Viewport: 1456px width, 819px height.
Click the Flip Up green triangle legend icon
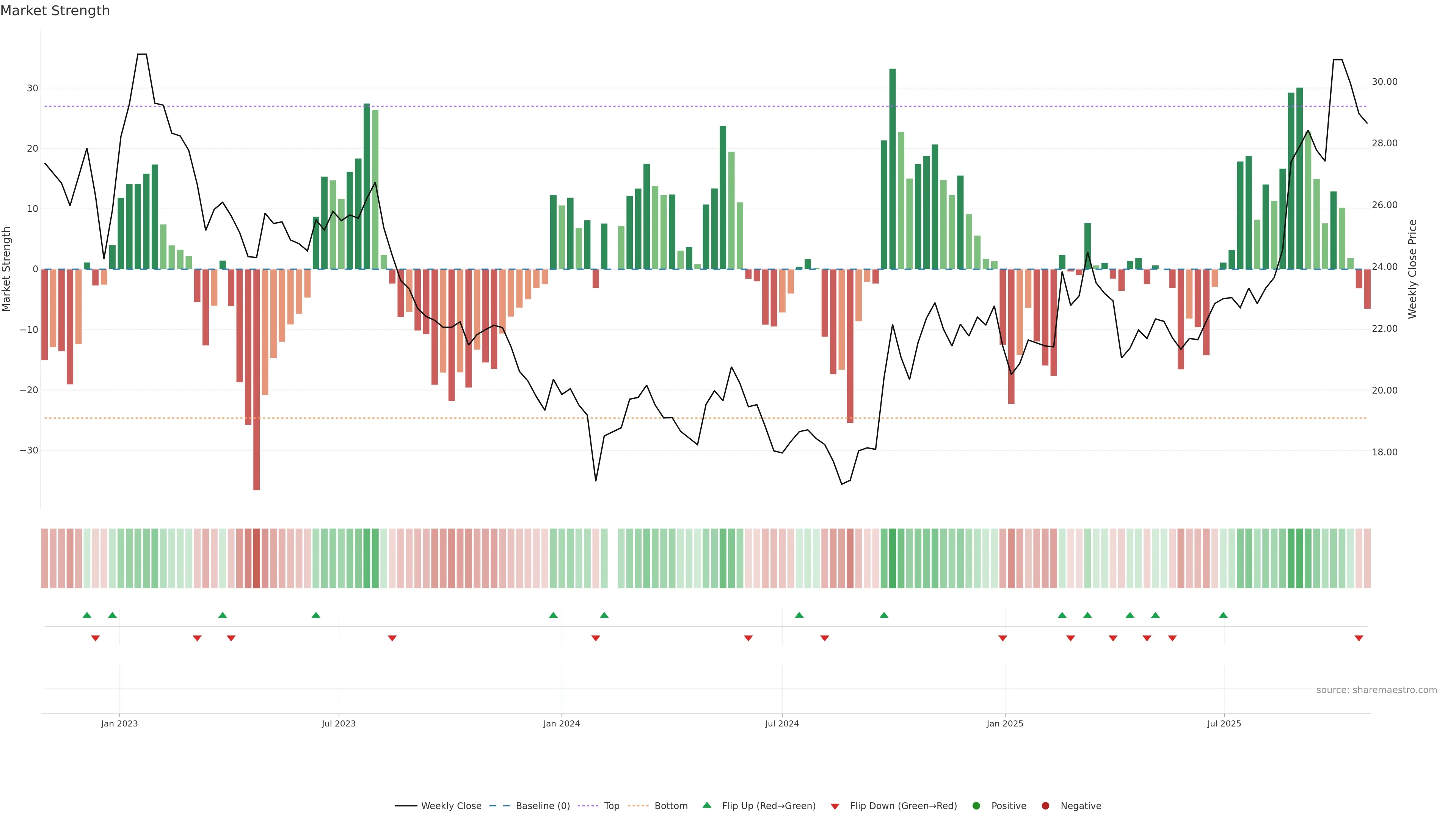pyautogui.click(x=706, y=805)
